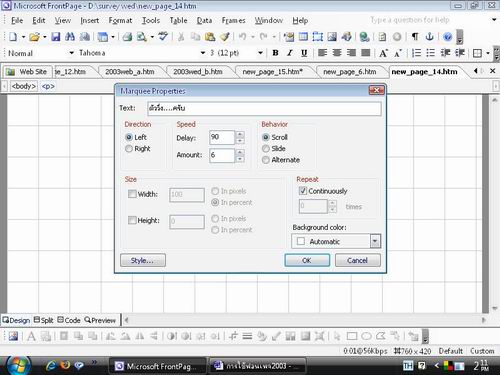Screen dimensions: 500x375
Task: Select the Slide behavior option
Action: 266,148
